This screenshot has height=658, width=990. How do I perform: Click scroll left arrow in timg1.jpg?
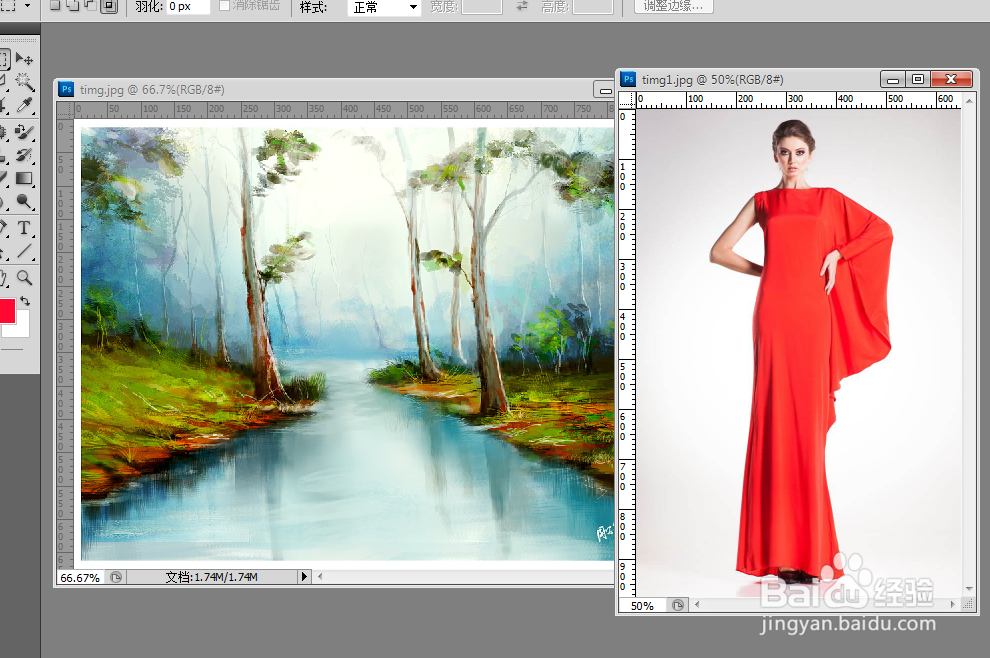coord(697,605)
